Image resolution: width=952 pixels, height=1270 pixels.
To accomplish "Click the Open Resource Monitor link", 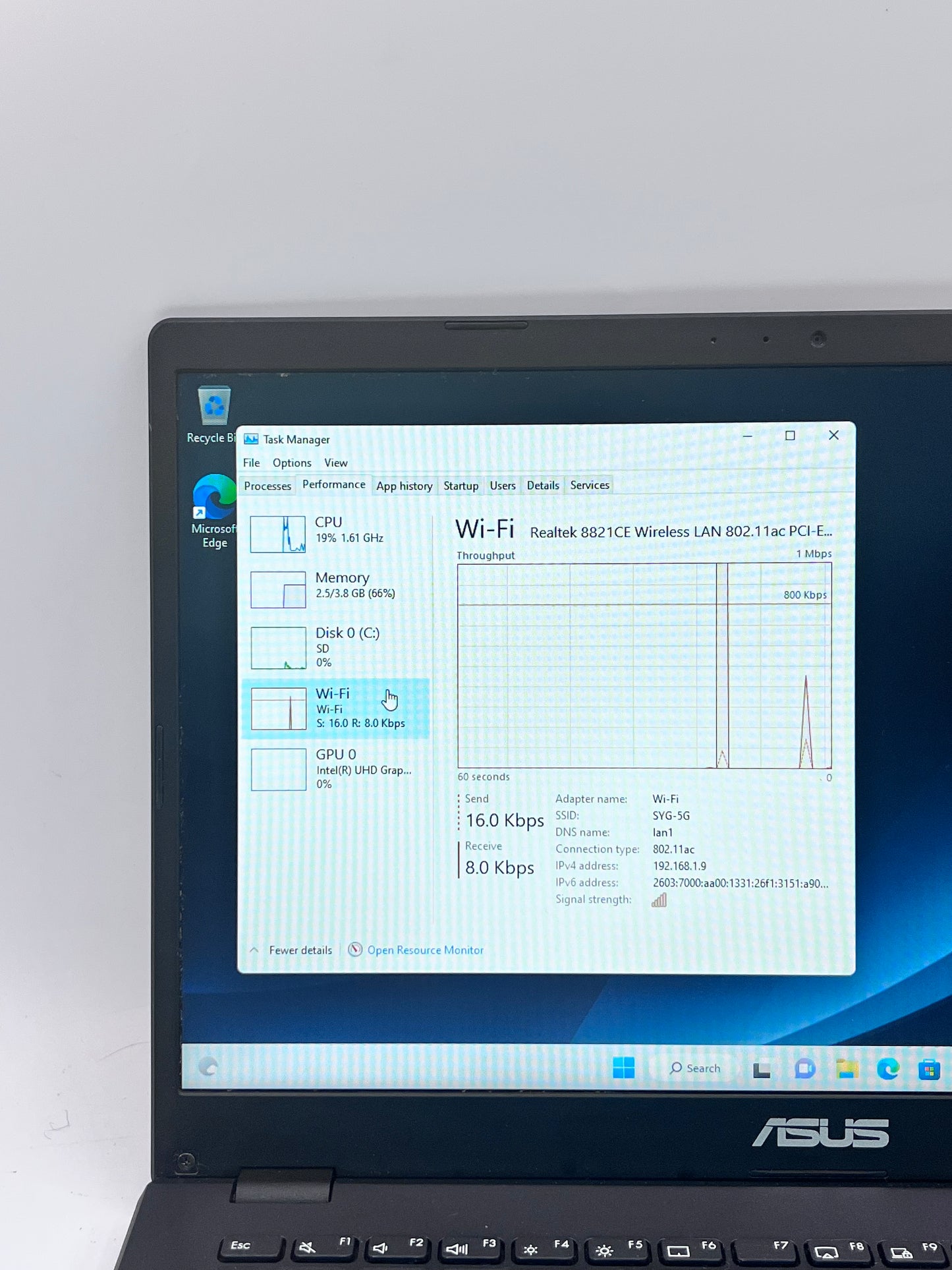I will [x=426, y=950].
